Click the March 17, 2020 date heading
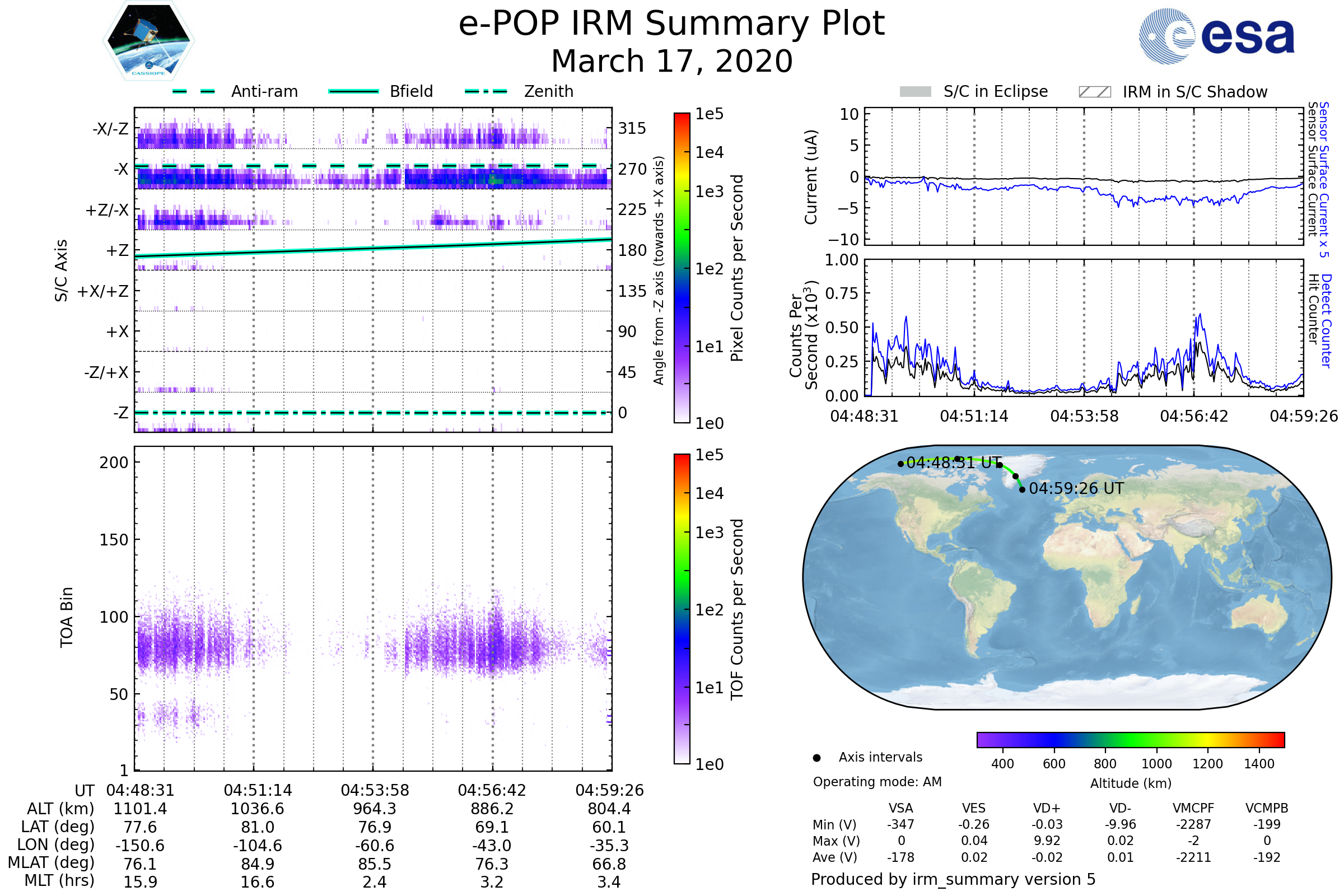 671,61
